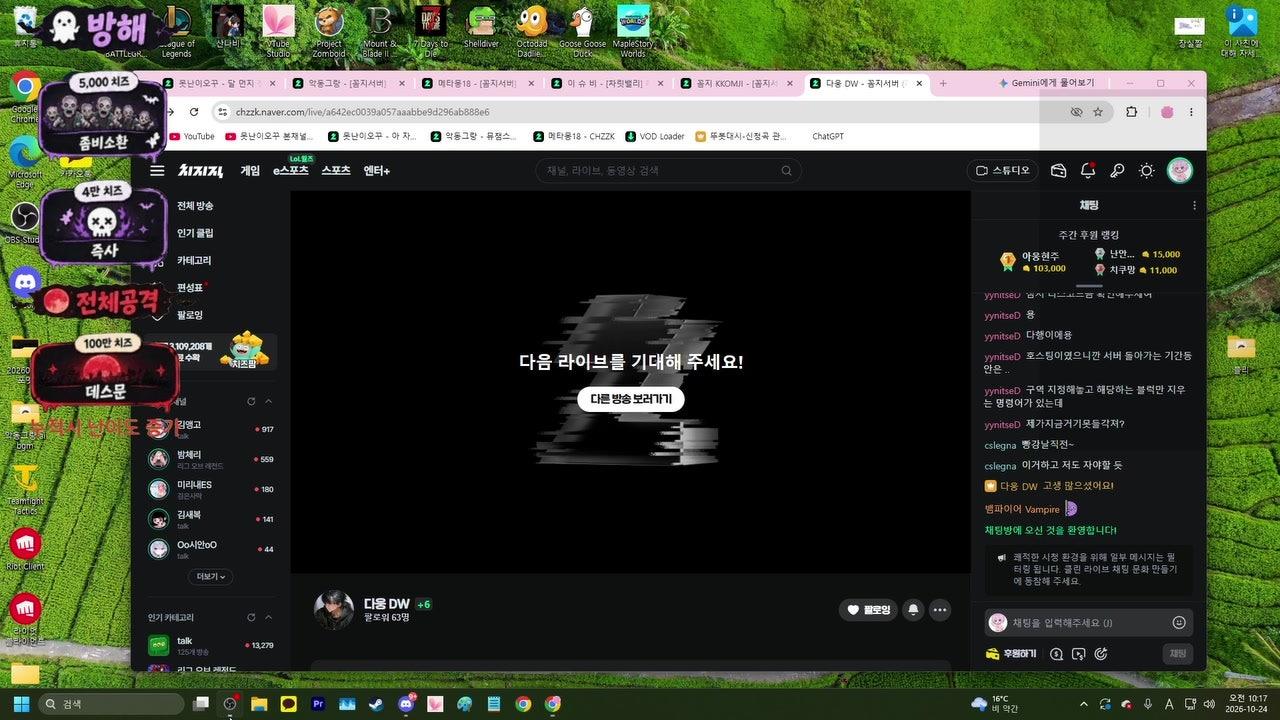This screenshot has height=720, width=1280.
Task: Click the key icon in the site header
Action: pyautogui.click(x=1118, y=171)
